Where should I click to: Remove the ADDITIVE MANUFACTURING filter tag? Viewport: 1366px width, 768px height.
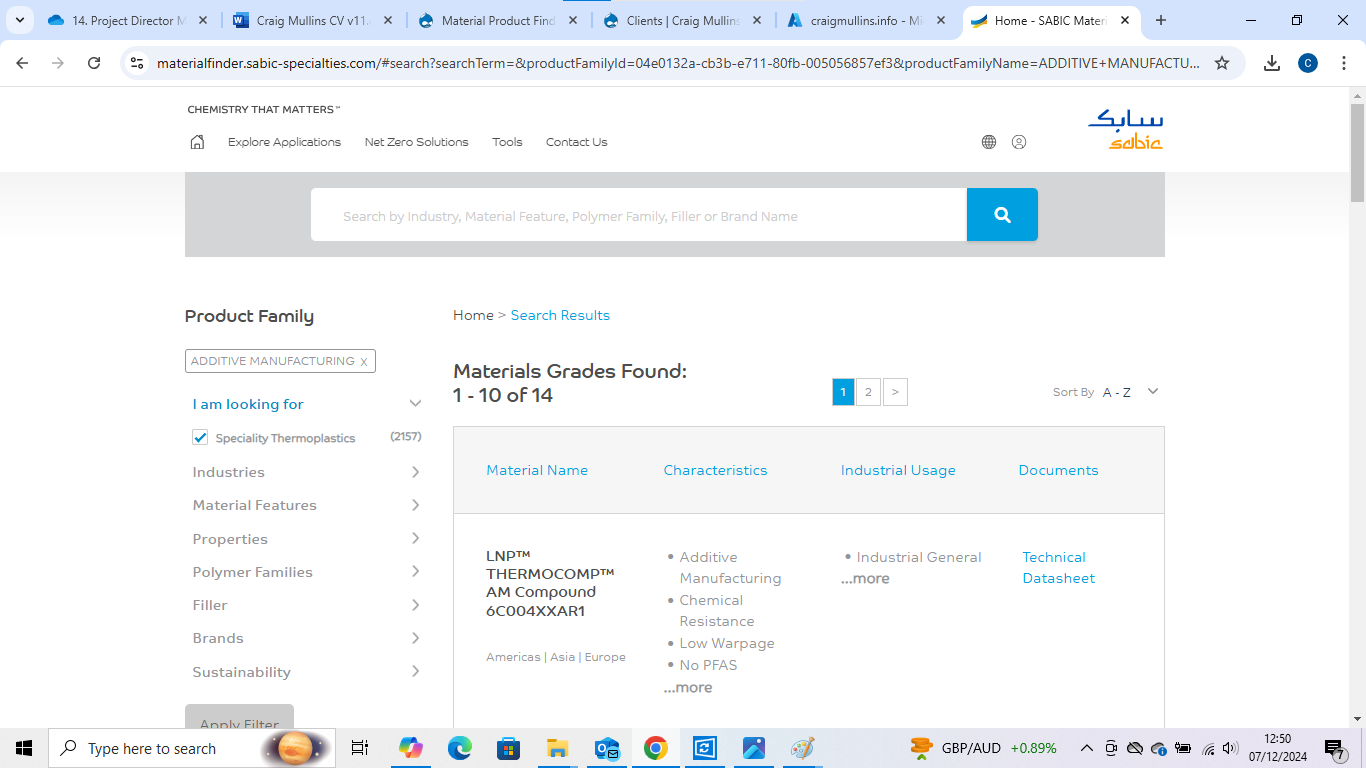364,362
